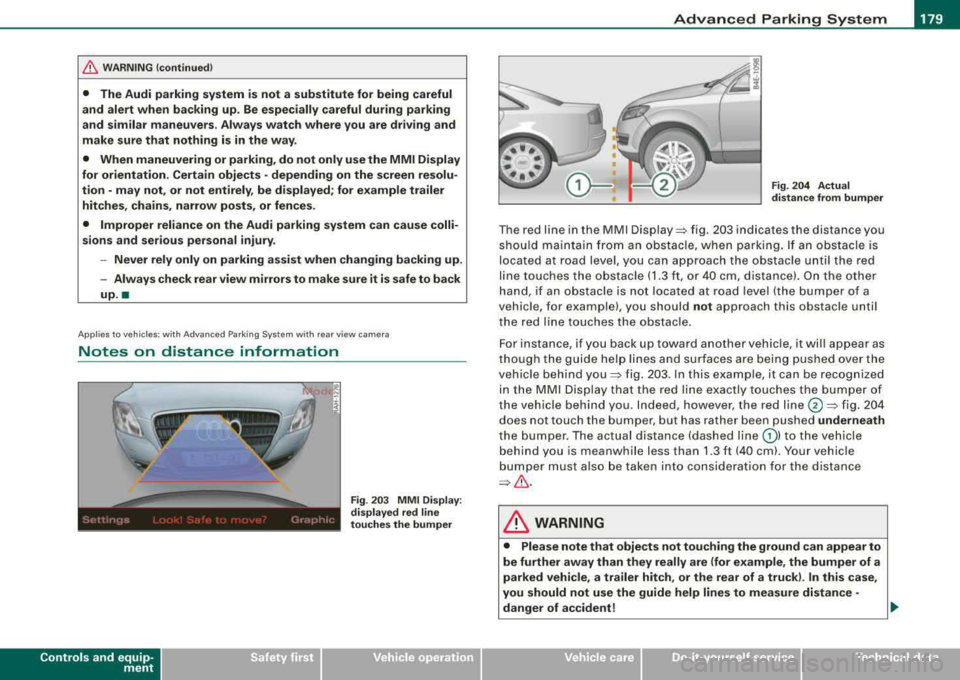Open the Fig. 204 bumper distance picture
Image resolution: width=960 pixels, height=680 pixels.
point(630,130)
